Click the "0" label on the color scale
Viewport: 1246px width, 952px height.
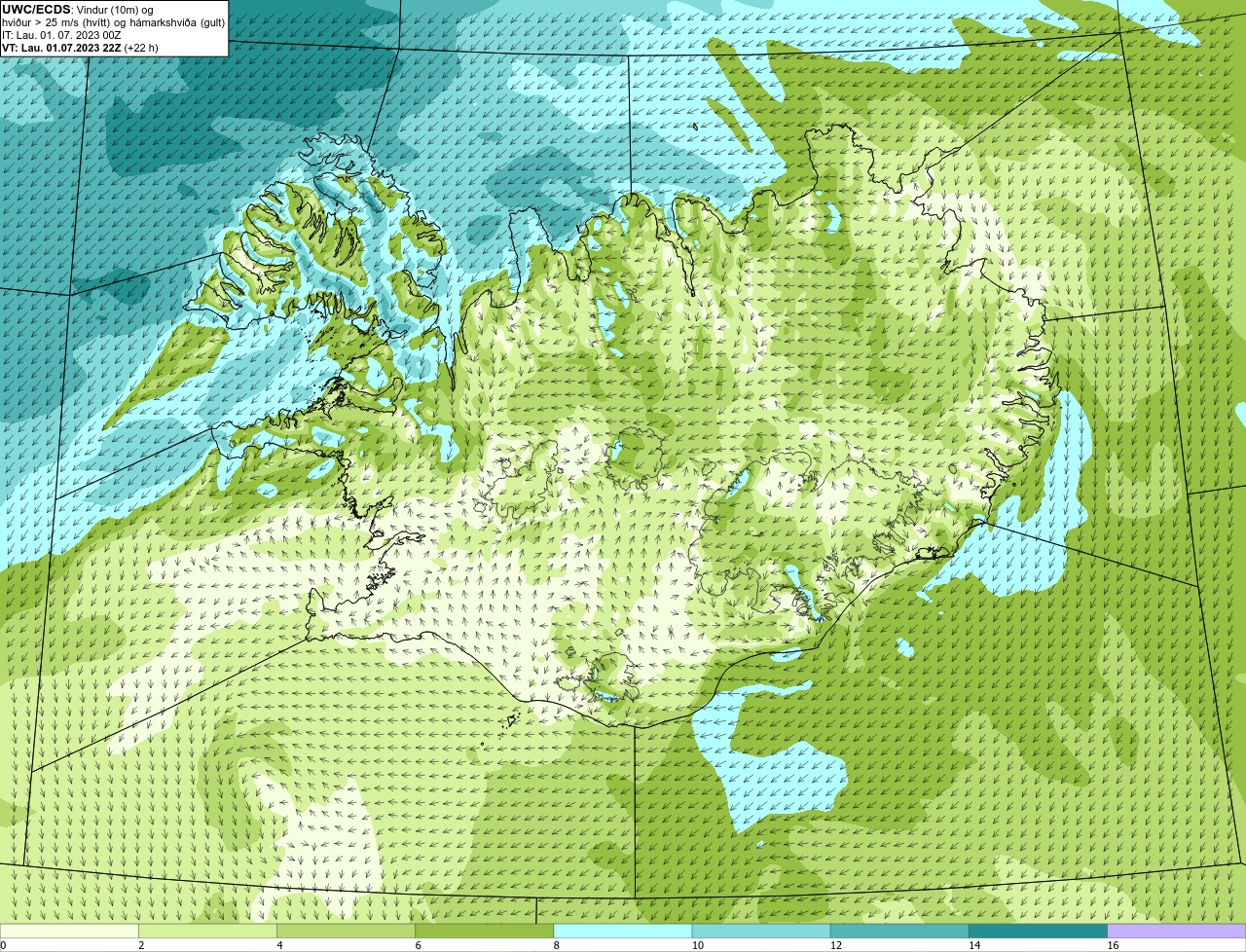tap(3, 945)
